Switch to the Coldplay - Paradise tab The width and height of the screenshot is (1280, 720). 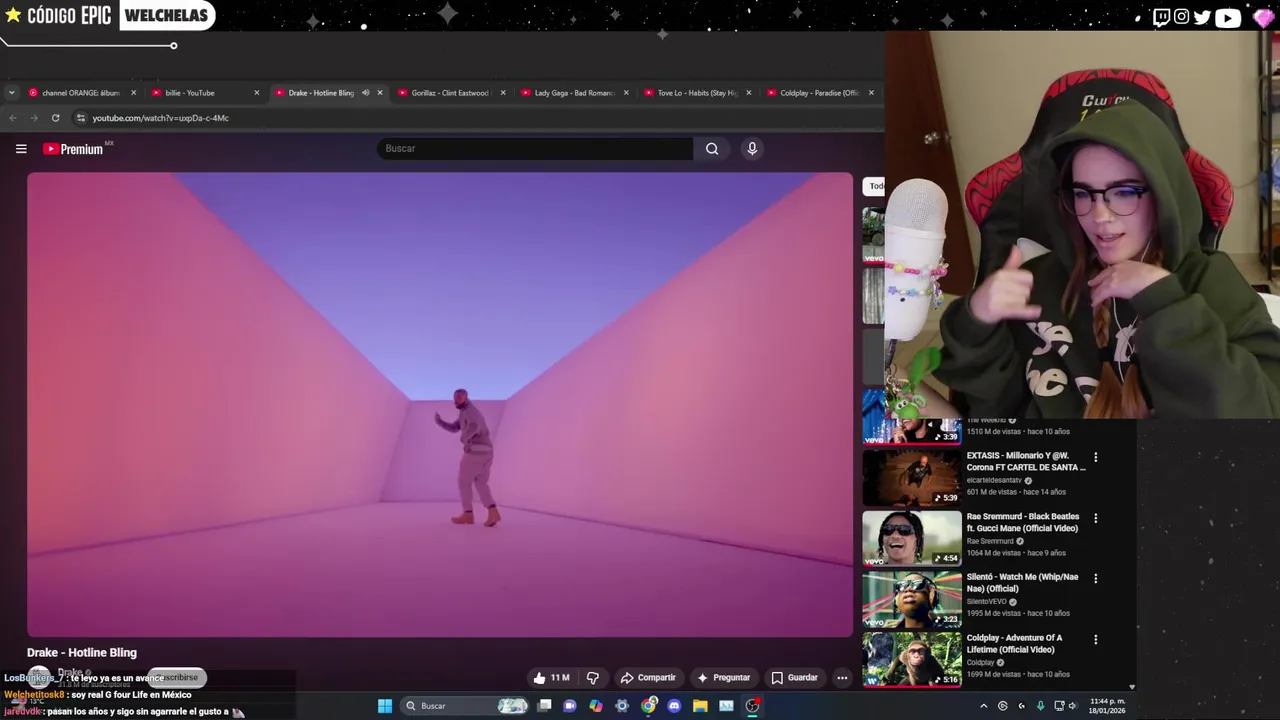point(818,93)
